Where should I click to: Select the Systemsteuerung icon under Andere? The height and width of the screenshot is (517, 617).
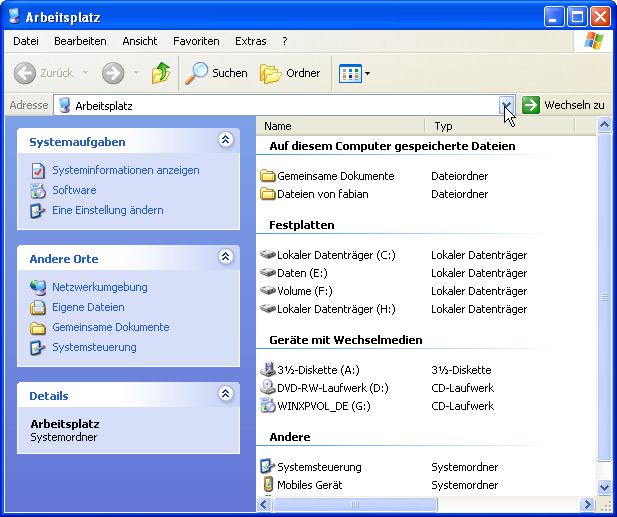coord(268,467)
